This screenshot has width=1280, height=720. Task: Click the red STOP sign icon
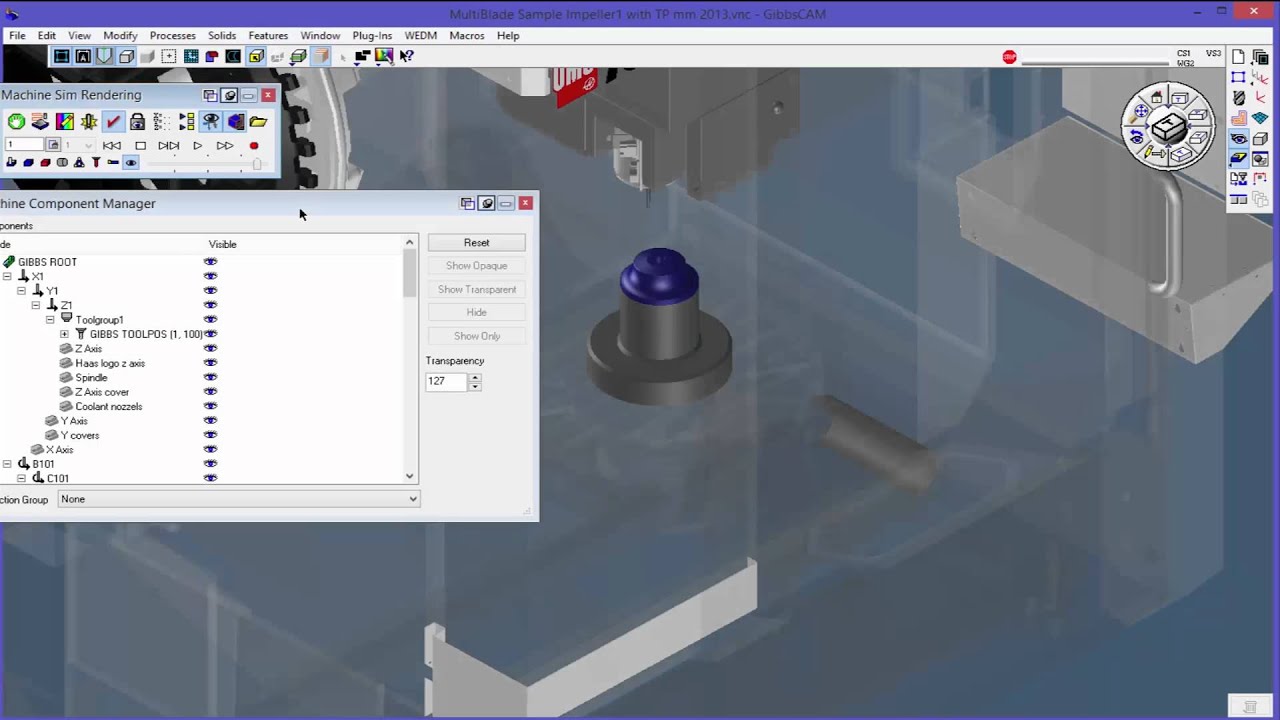1009,57
